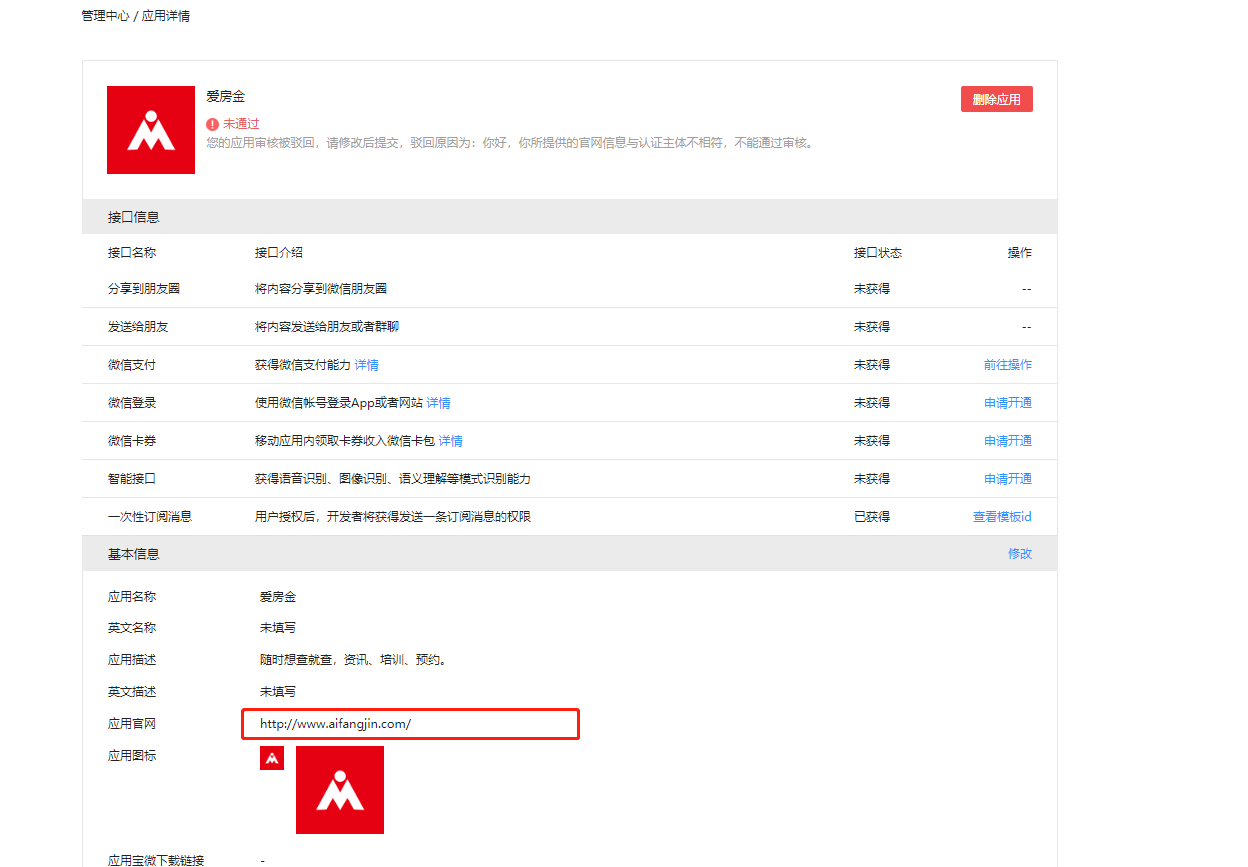Click the small app icon under 应用图标
The image size is (1248, 867).
tap(272, 758)
